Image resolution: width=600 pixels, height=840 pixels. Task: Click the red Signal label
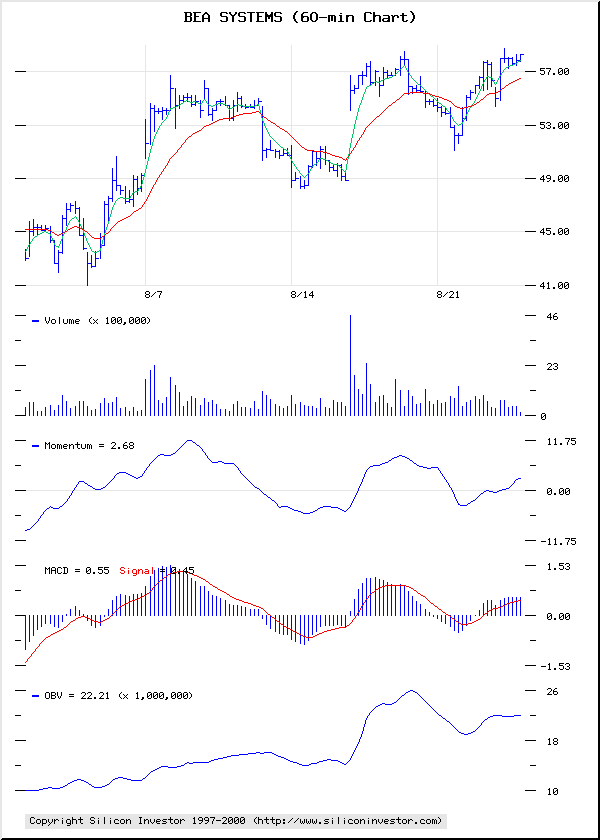137,571
